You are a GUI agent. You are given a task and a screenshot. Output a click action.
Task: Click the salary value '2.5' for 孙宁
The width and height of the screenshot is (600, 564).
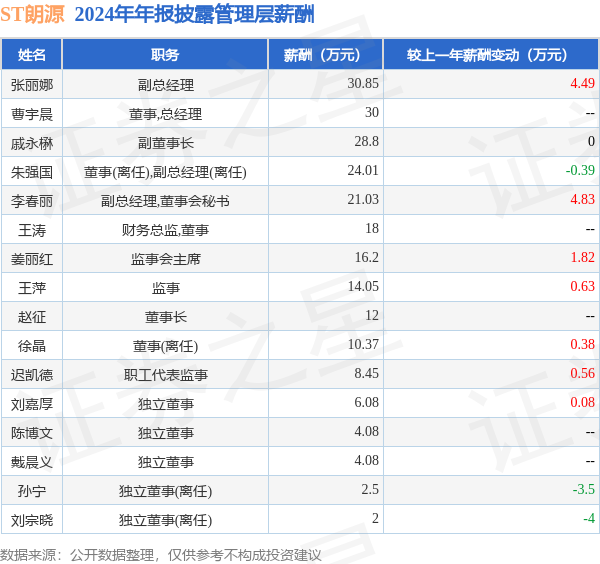tap(370, 489)
